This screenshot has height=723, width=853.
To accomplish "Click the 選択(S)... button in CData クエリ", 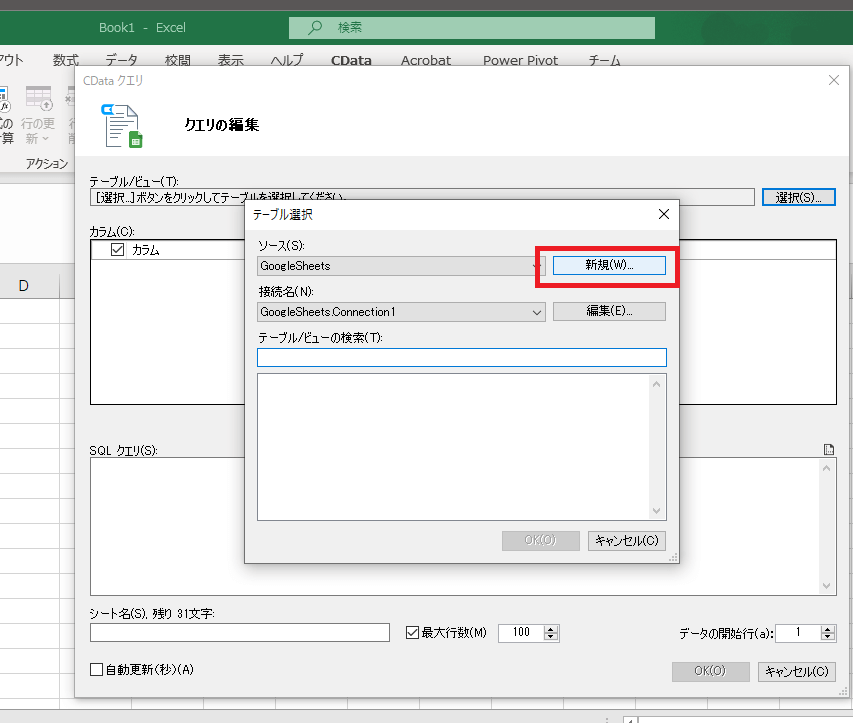I will coord(798,197).
